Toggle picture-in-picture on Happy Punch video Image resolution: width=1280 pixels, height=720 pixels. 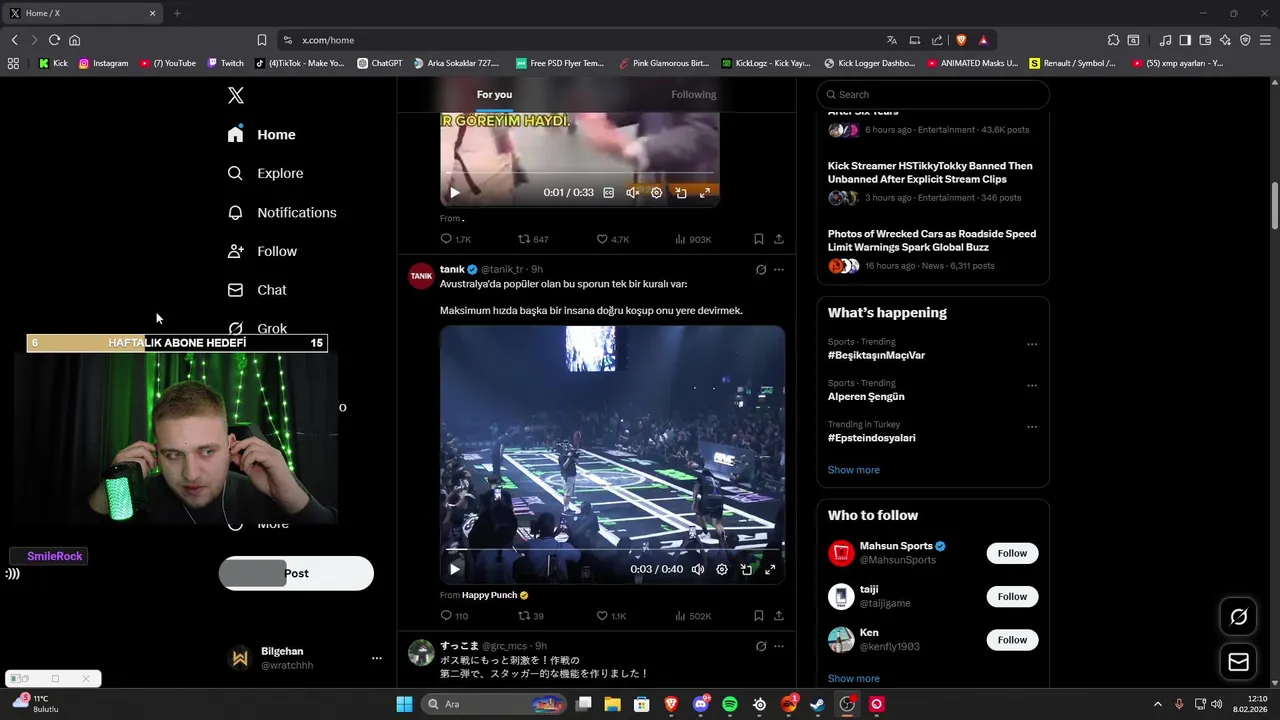pyautogui.click(x=746, y=569)
